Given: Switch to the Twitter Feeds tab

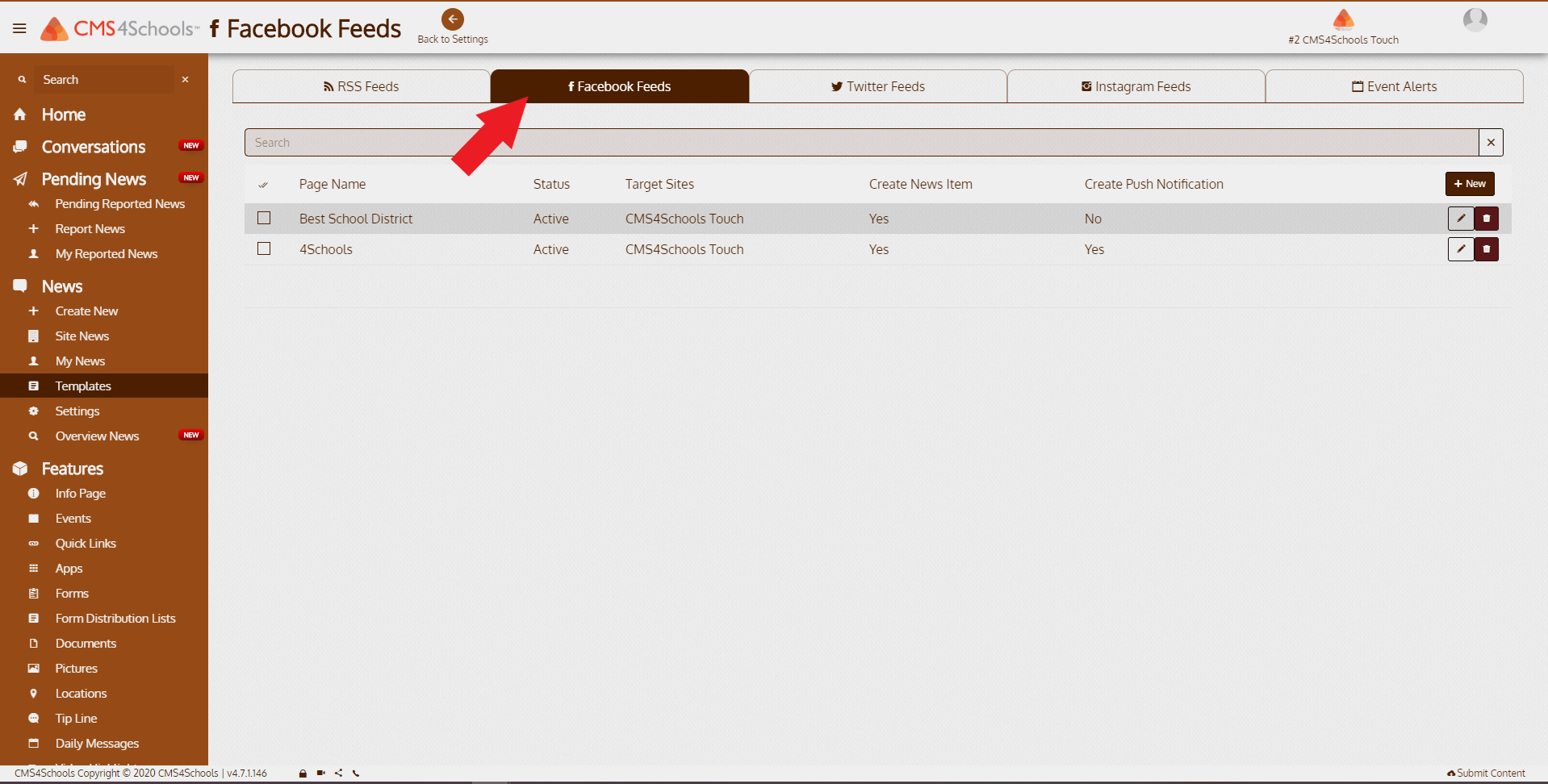Looking at the screenshot, I should point(878,86).
